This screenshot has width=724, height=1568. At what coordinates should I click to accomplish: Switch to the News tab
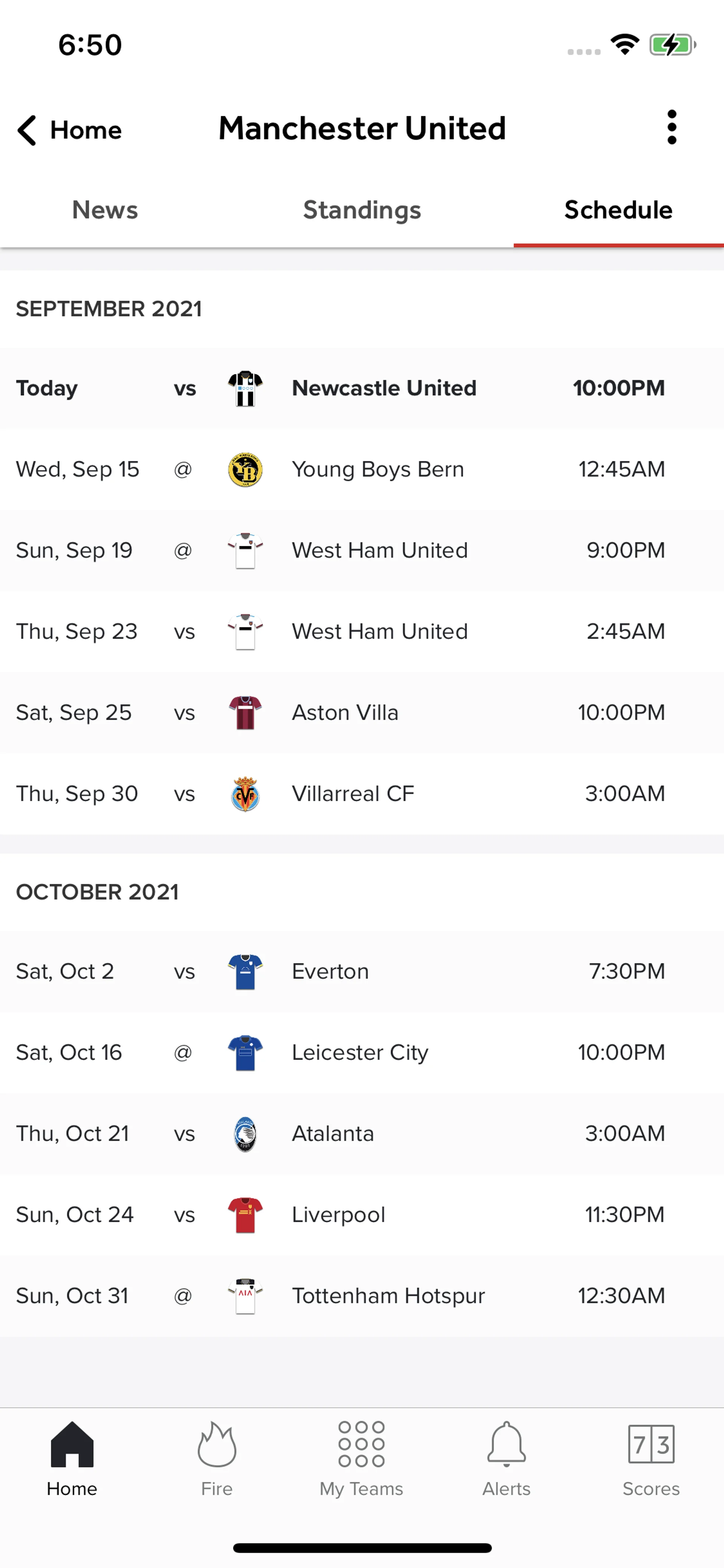coord(105,210)
